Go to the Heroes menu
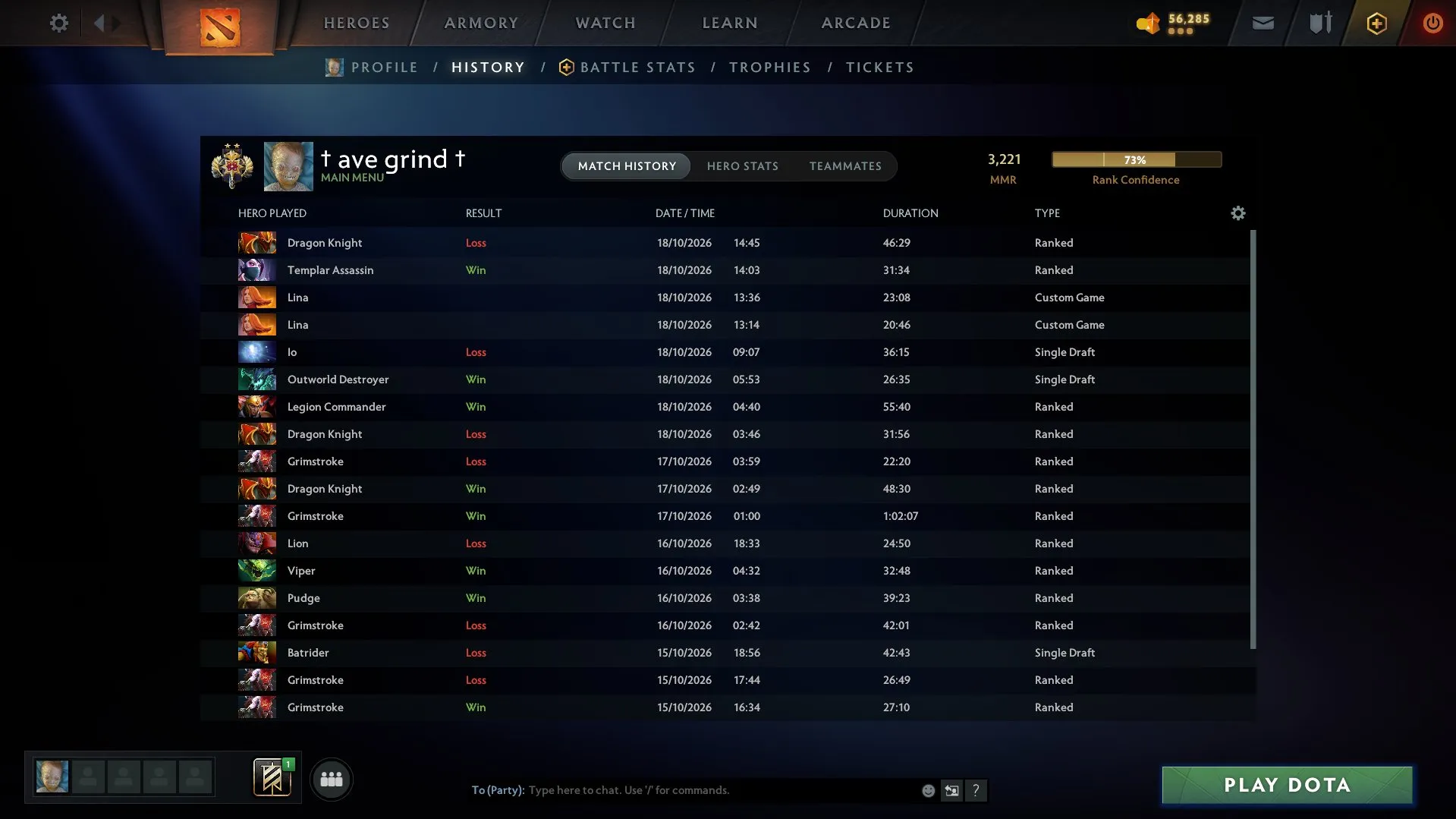Image resolution: width=1456 pixels, height=819 pixels. (357, 23)
